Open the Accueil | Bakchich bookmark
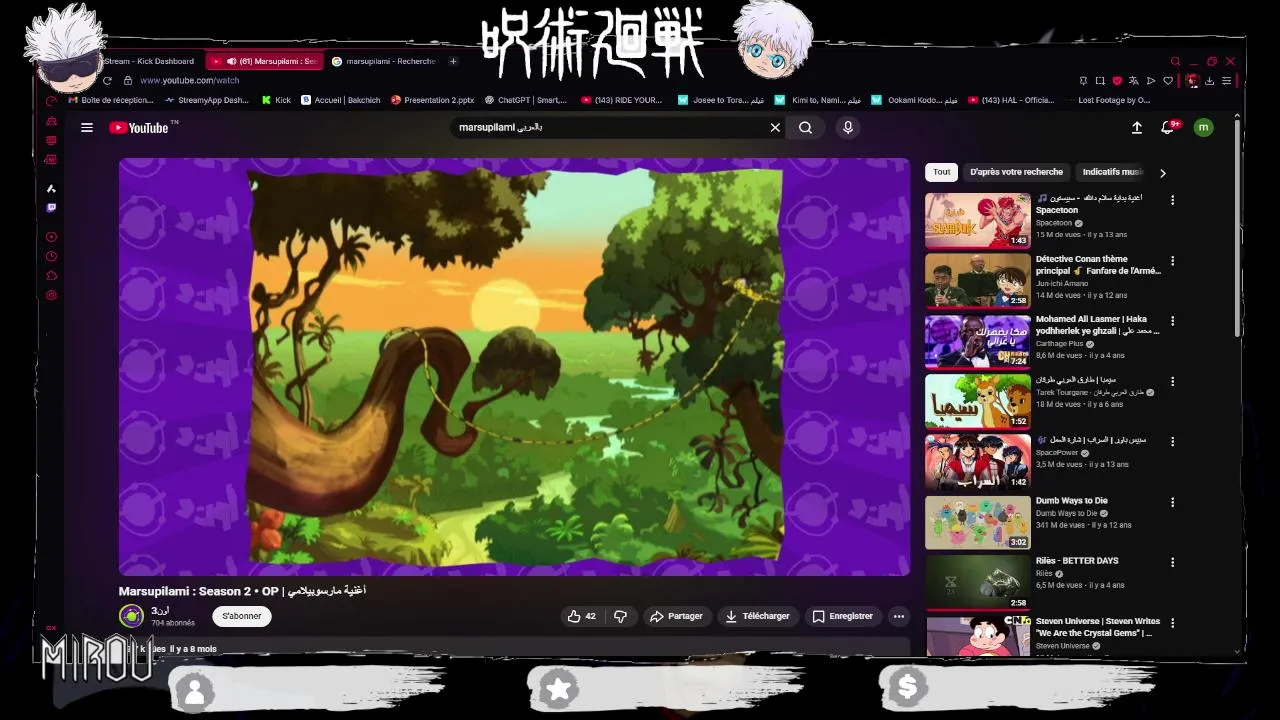 (x=340, y=100)
